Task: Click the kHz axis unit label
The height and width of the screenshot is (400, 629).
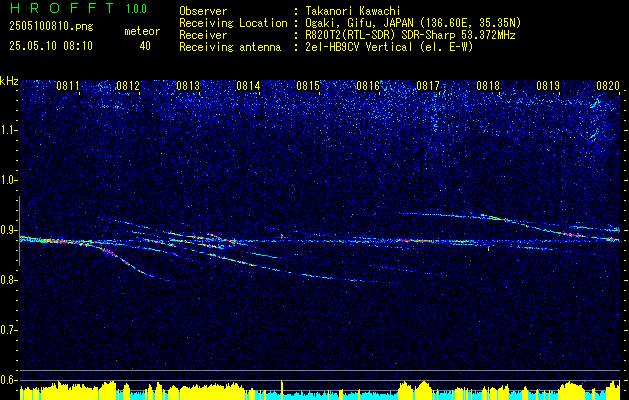Action: click(9, 81)
